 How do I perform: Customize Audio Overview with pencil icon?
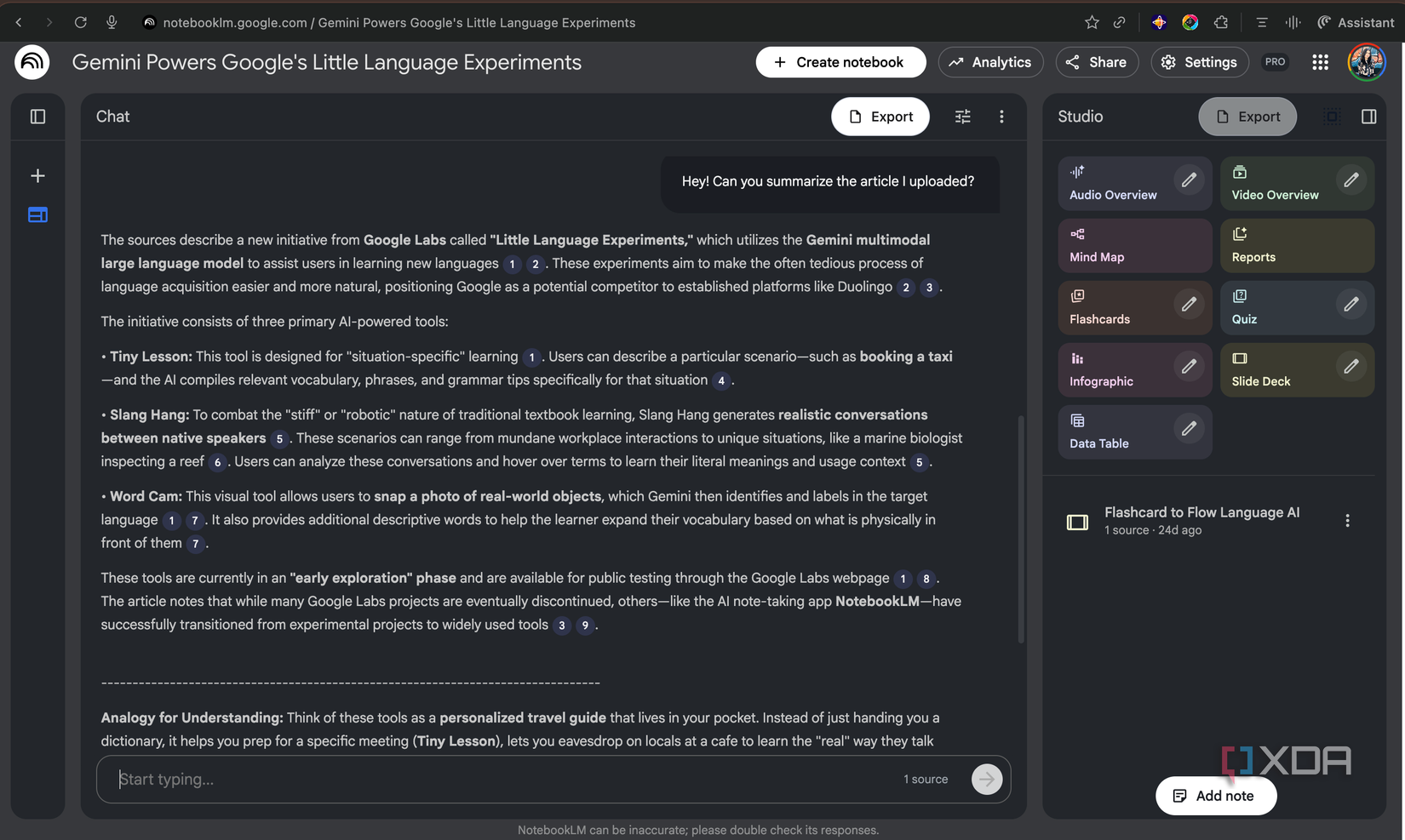[x=1189, y=180]
